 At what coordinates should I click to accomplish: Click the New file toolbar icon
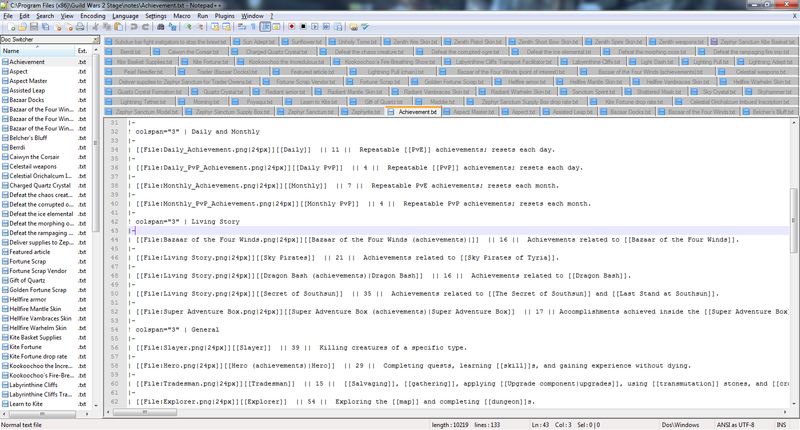pyautogui.click(x=11, y=27)
